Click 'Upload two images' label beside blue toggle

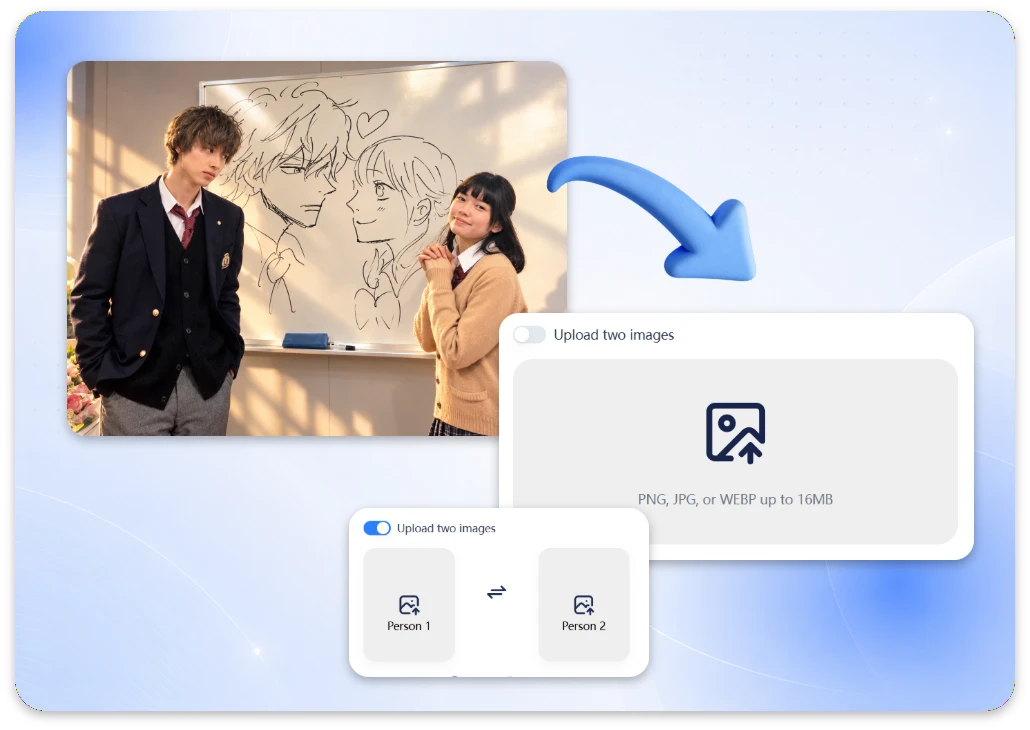(x=446, y=528)
